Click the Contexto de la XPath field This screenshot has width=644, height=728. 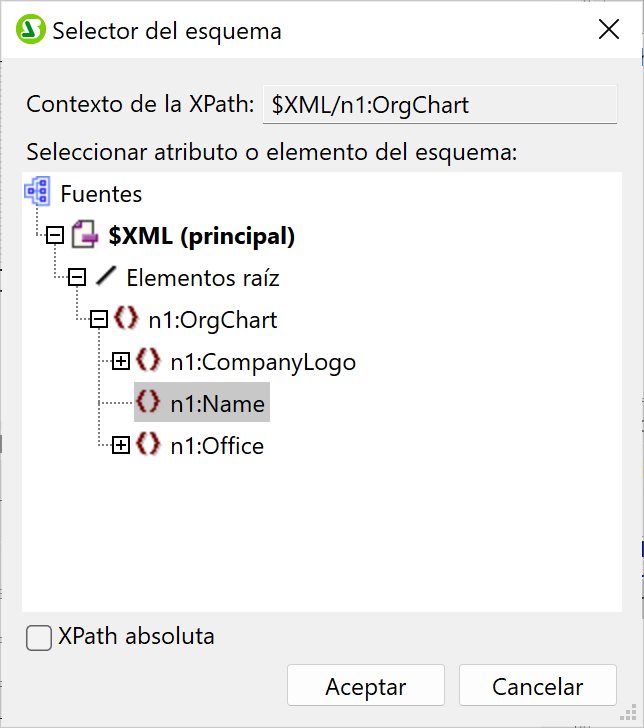click(439, 105)
